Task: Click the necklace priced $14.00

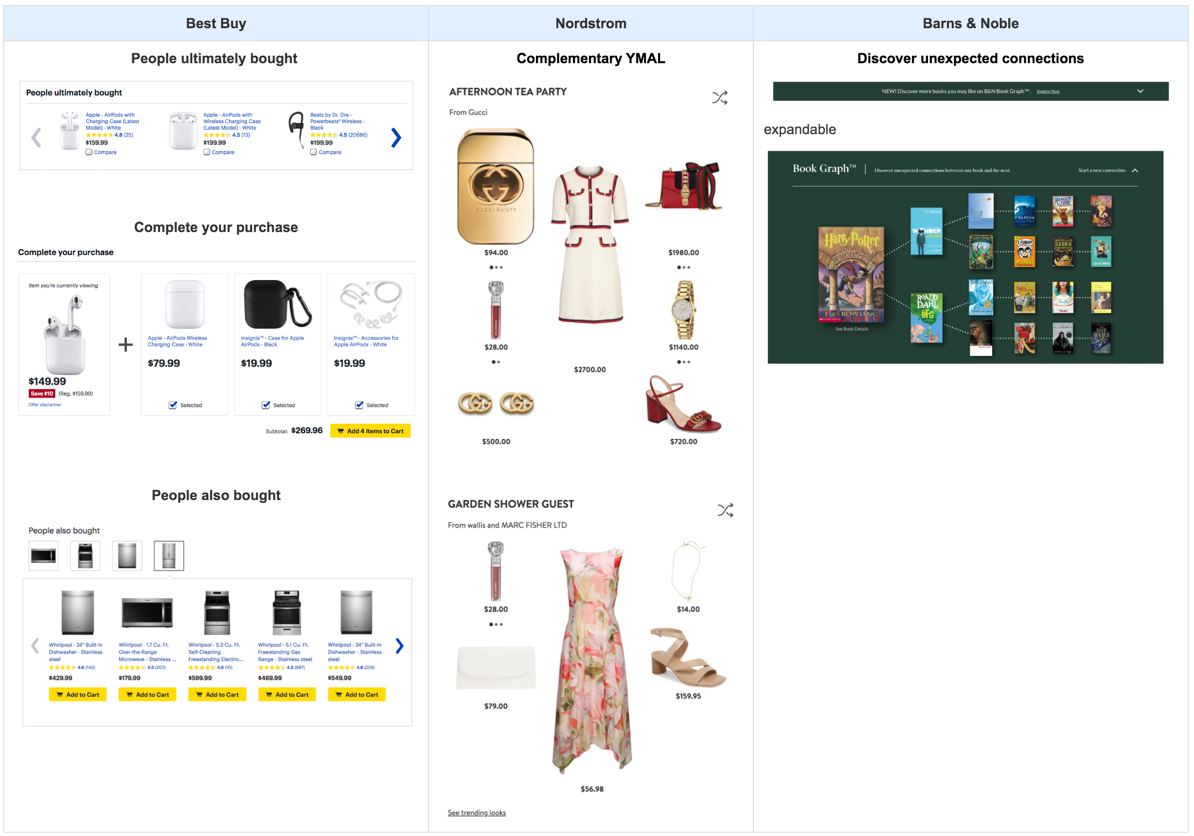Action: pos(688,571)
